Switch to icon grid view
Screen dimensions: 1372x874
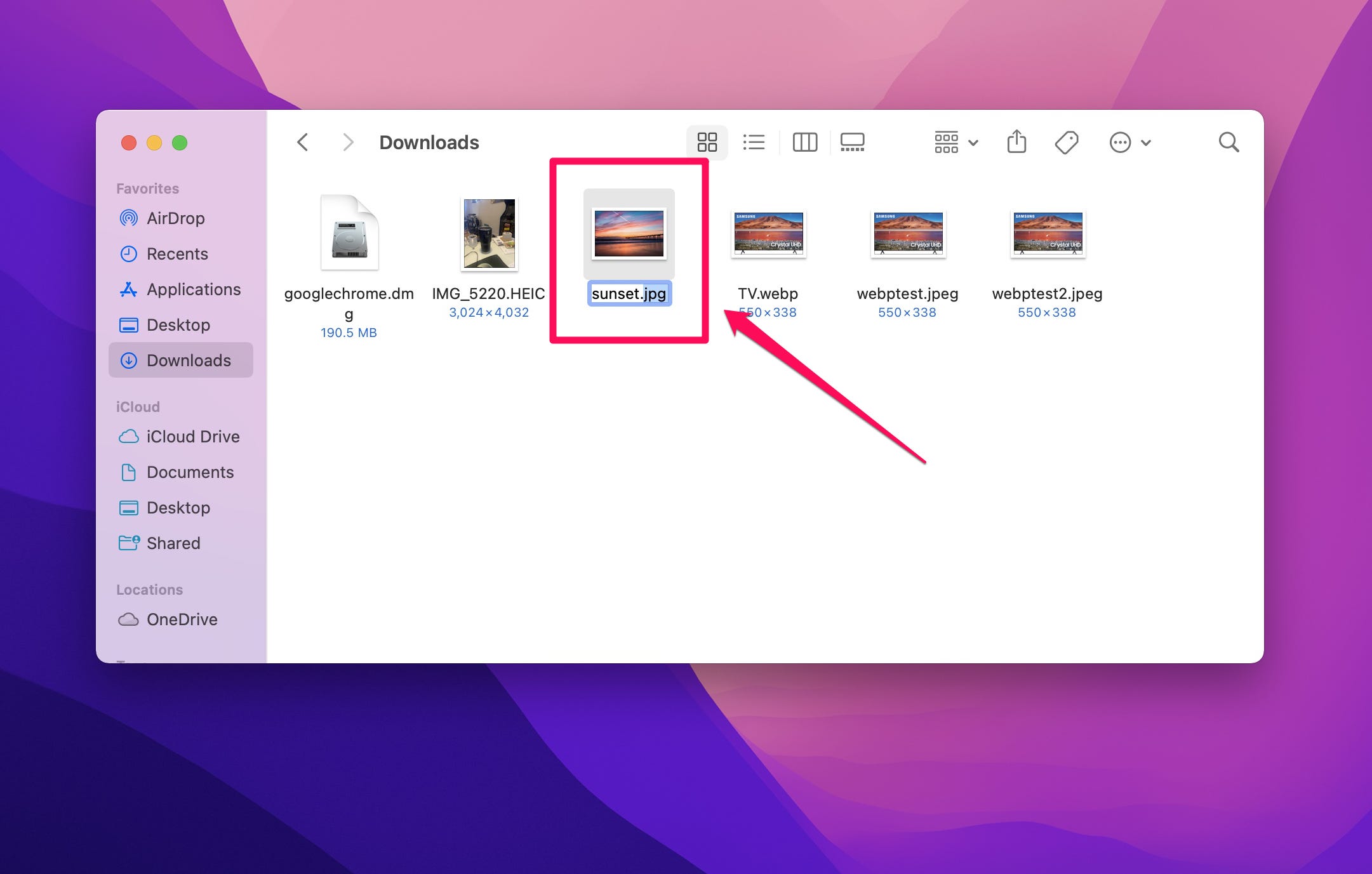pos(707,142)
